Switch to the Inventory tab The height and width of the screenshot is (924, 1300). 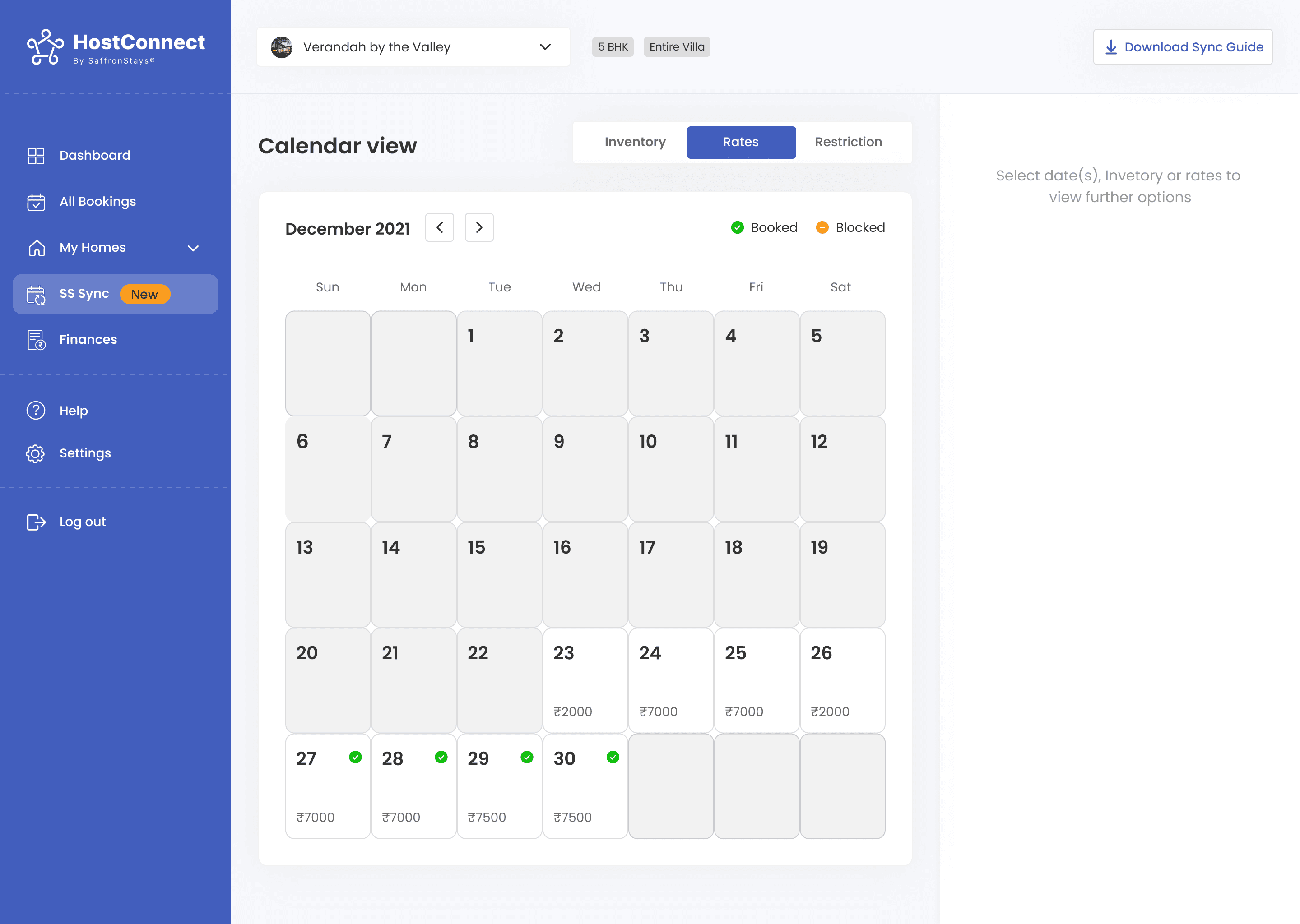(635, 142)
